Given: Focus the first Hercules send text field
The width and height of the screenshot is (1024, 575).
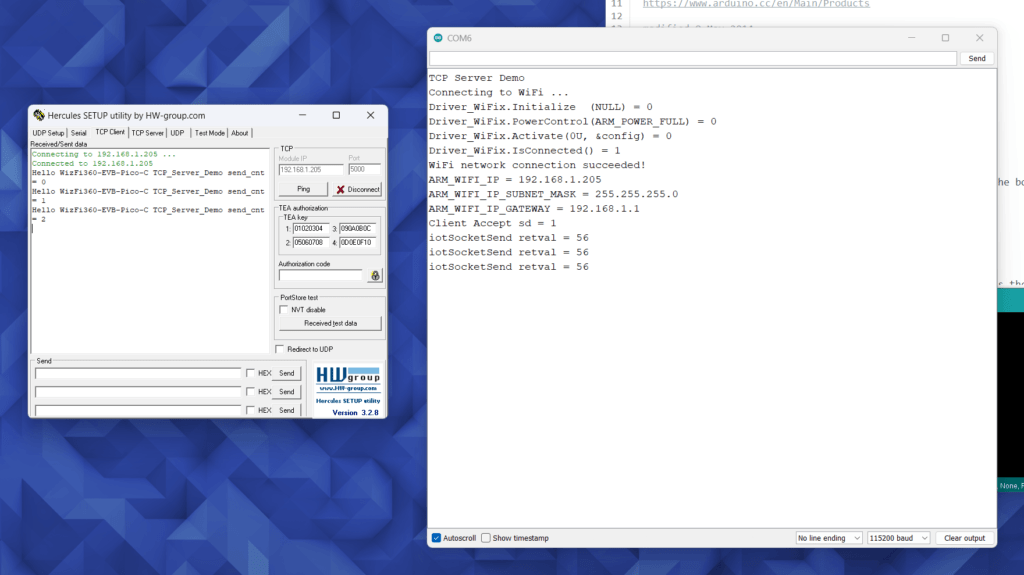Looking at the screenshot, I should coord(138,373).
